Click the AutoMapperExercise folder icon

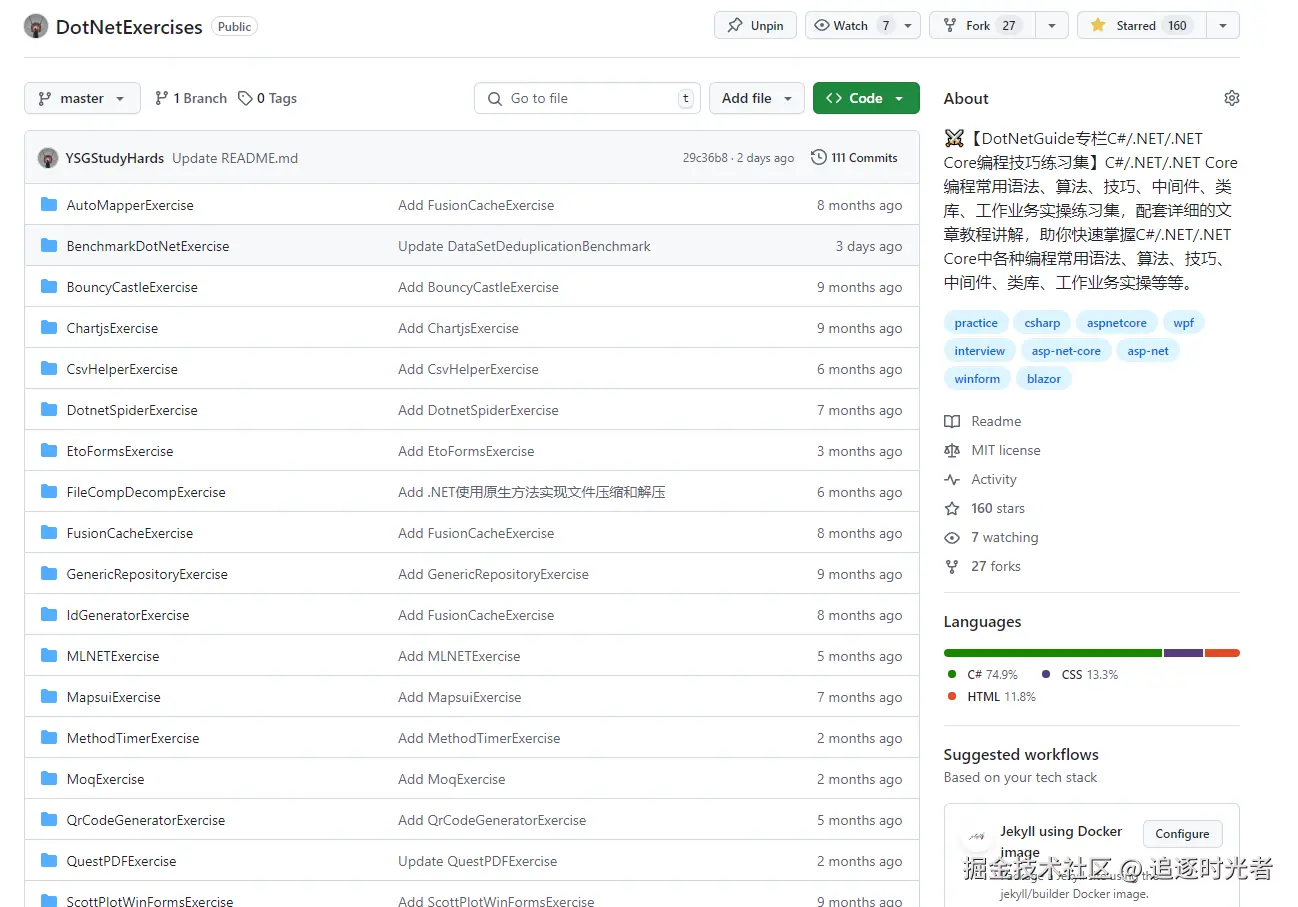click(49, 205)
